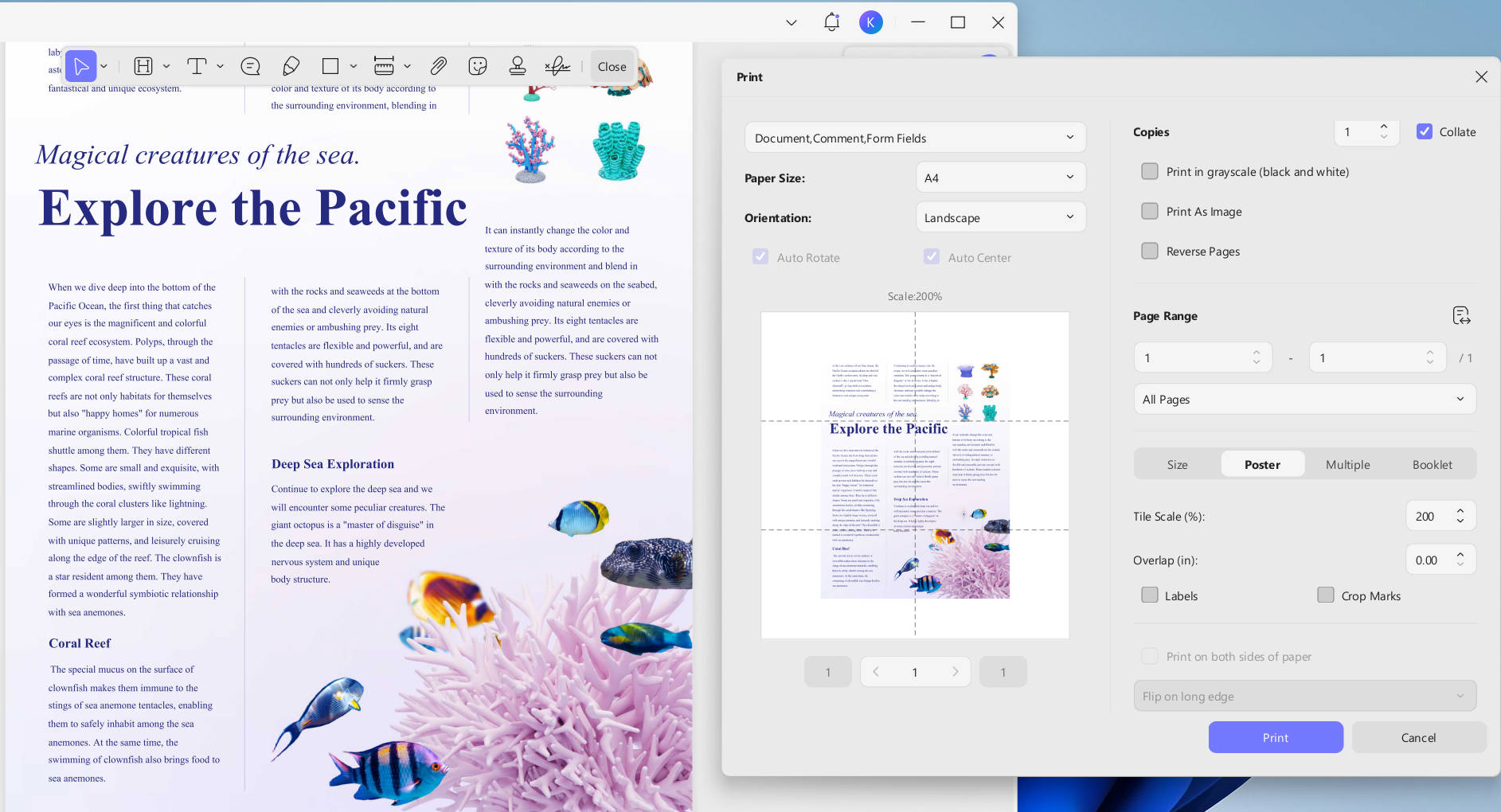Enable Reverse Pages checkbox
This screenshot has width=1501, height=812.
1150,251
